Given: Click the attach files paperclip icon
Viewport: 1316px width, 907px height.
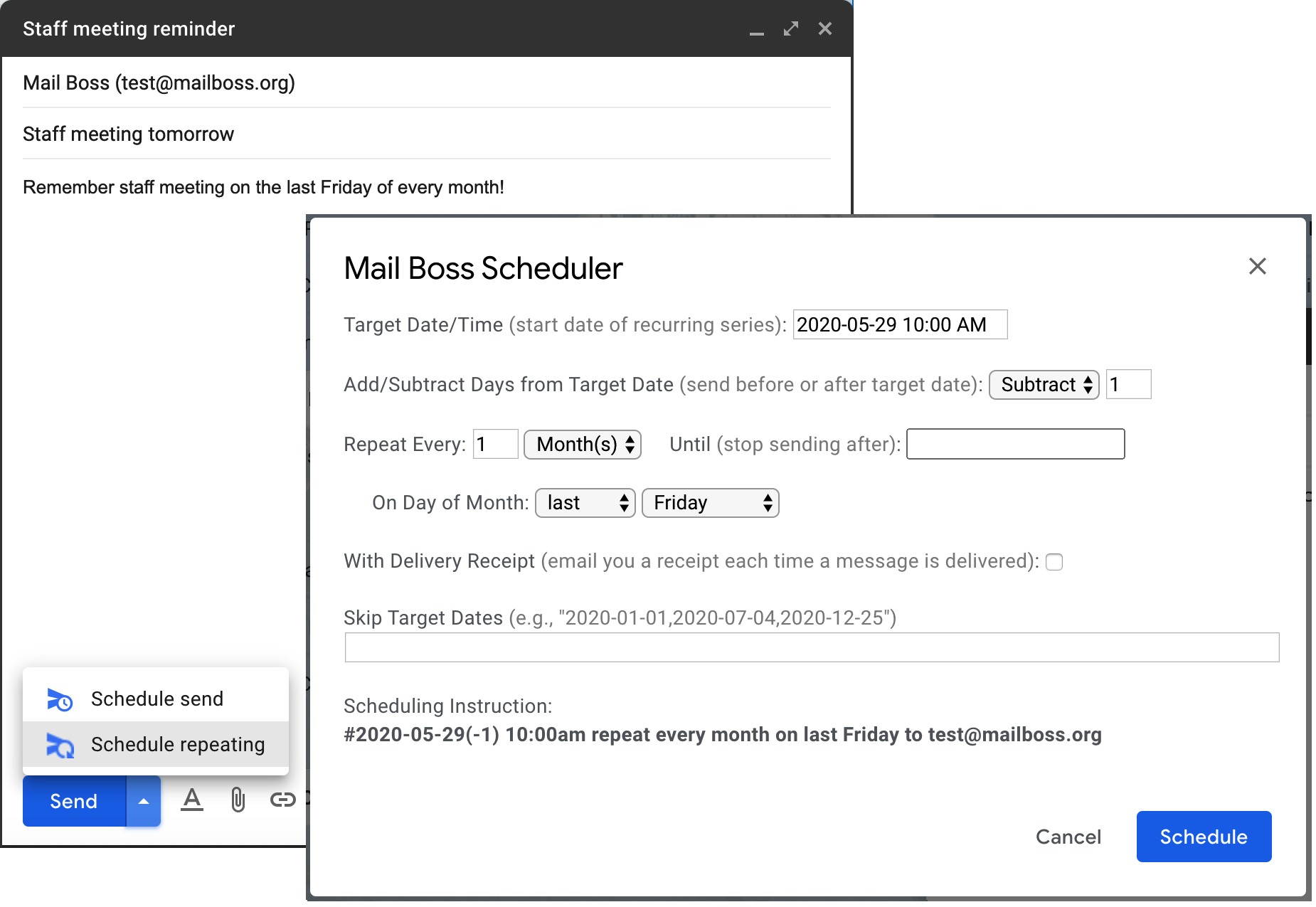Looking at the screenshot, I should click(238, 800).
